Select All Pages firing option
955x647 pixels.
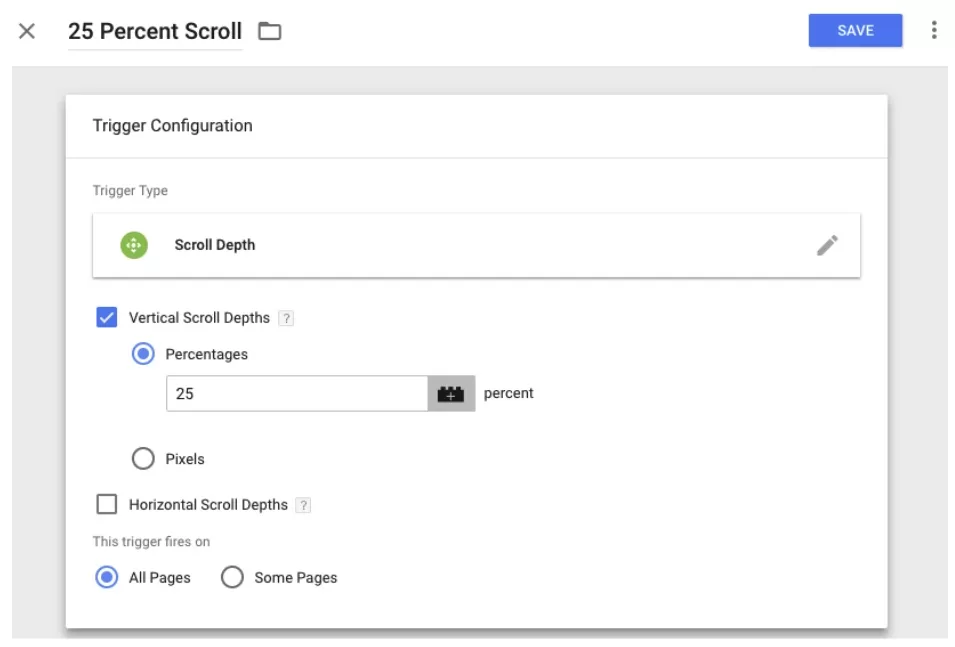point(107,577)
